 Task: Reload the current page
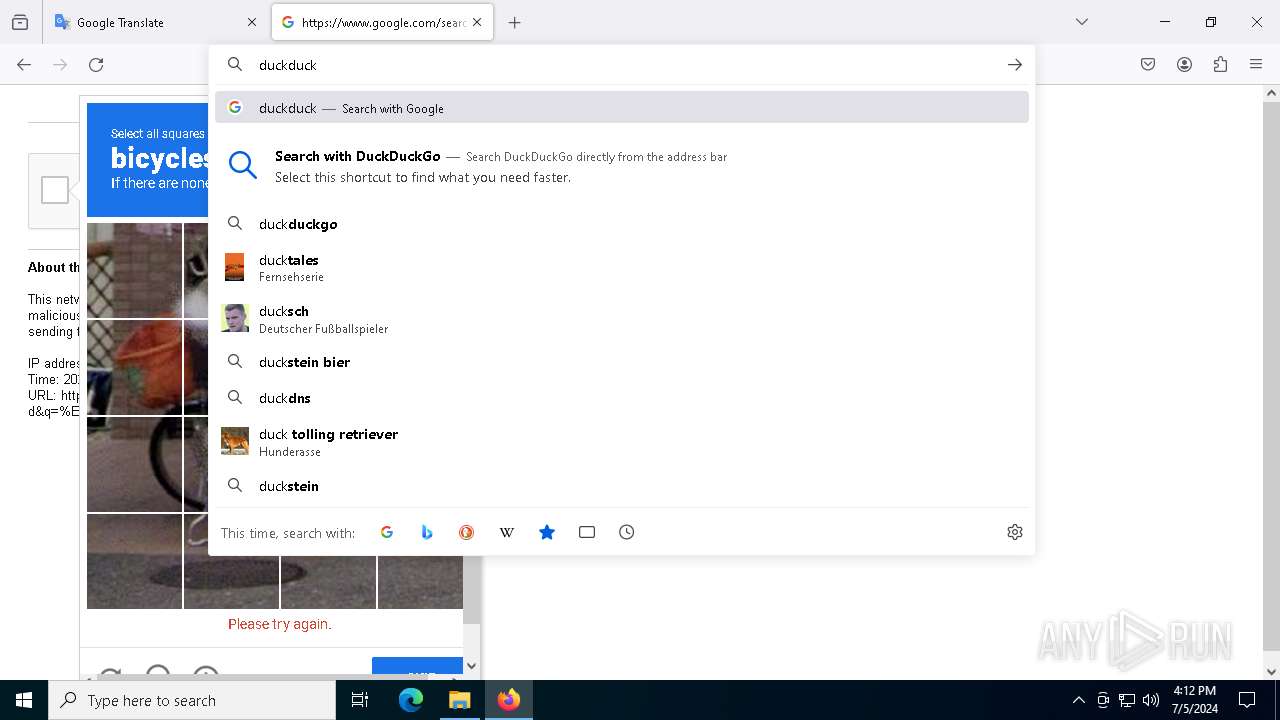pos(96,64)
